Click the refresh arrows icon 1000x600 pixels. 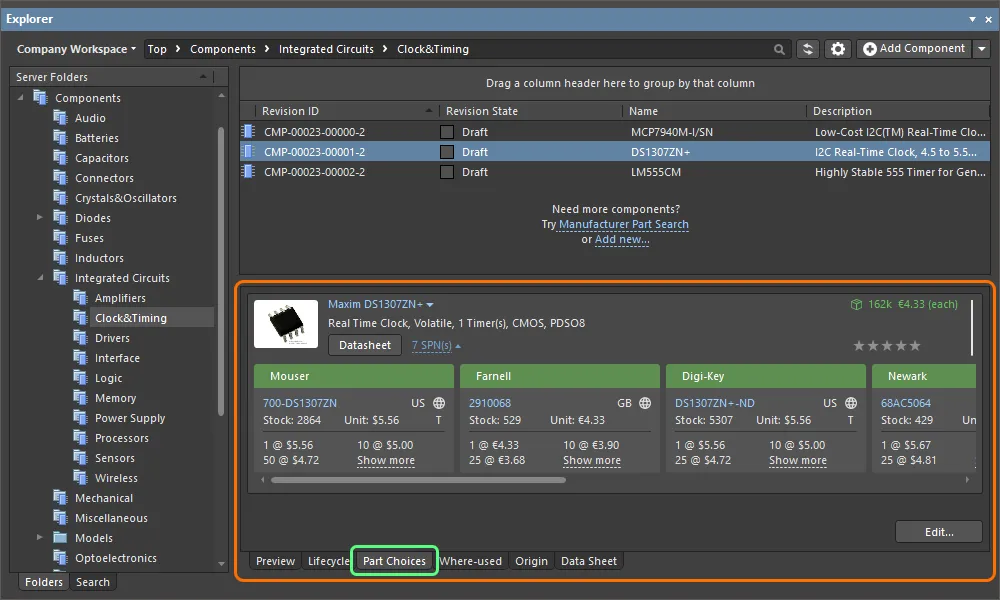click(x=807, y=49)
